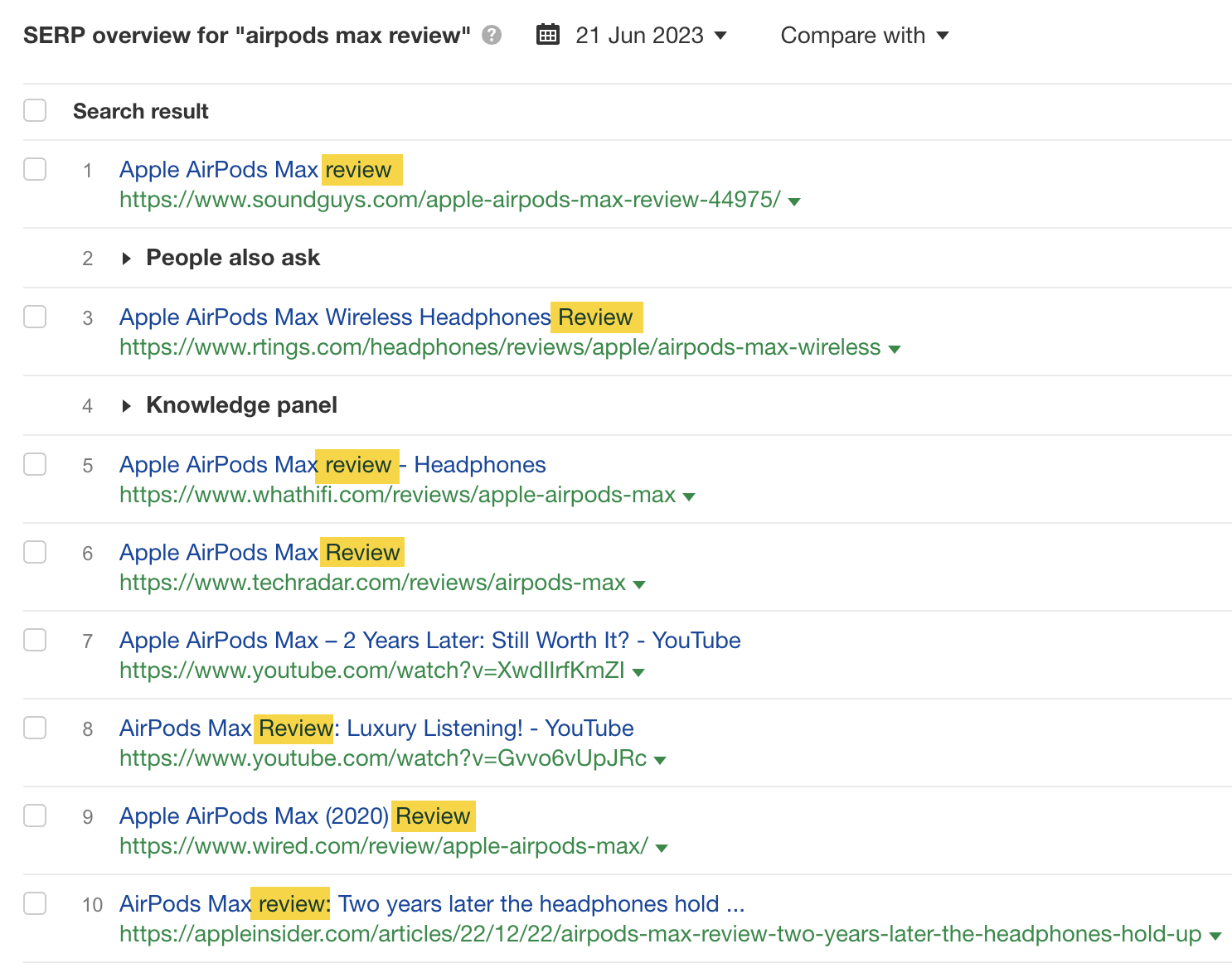The image size is (1232, 968).
Task: Open the caret beside the techradar.com URL
Action: pyautogui.click(x=639, y=583)
